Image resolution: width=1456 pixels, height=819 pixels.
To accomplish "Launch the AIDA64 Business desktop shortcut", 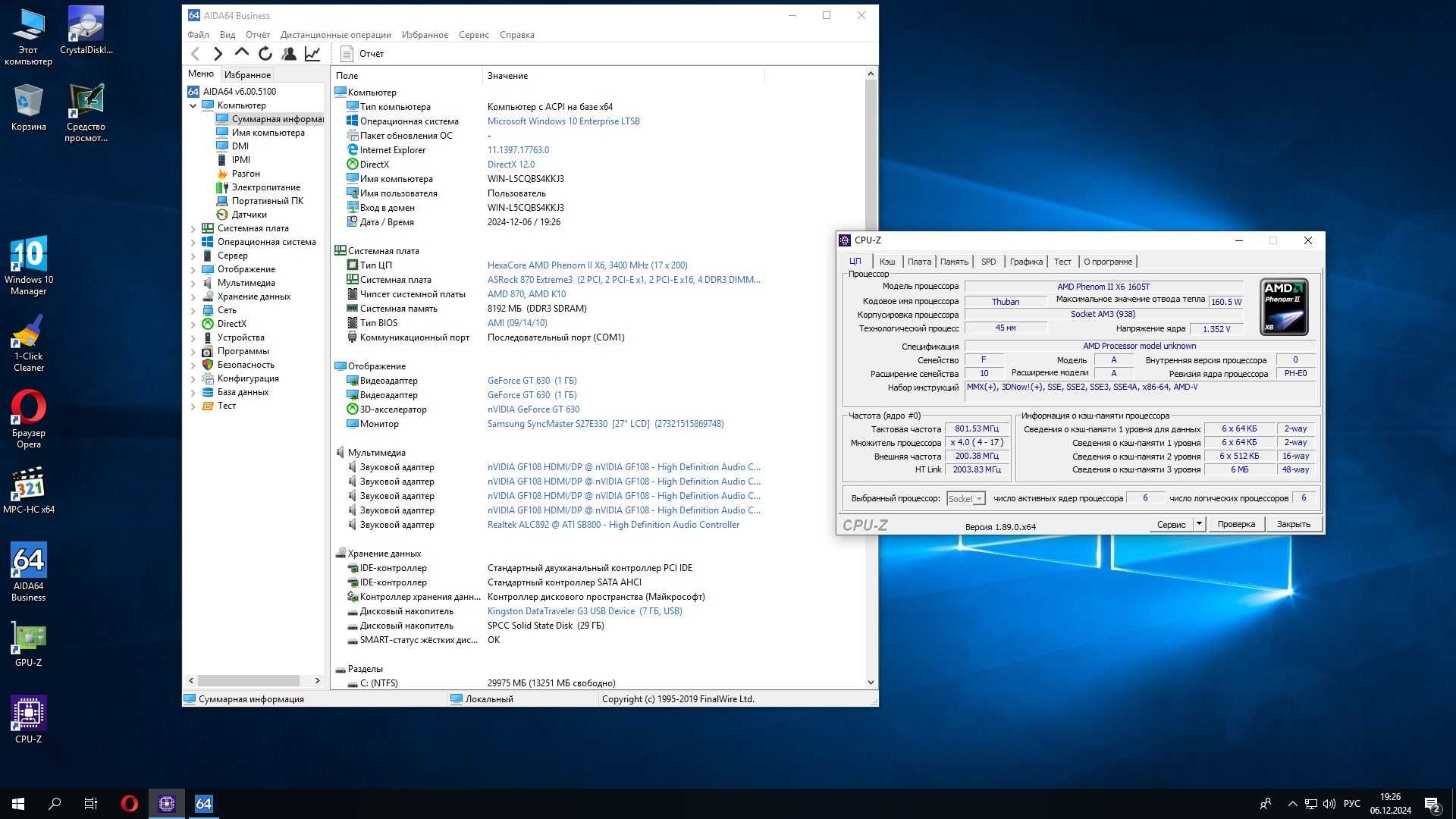I will [x=29, y=573].
